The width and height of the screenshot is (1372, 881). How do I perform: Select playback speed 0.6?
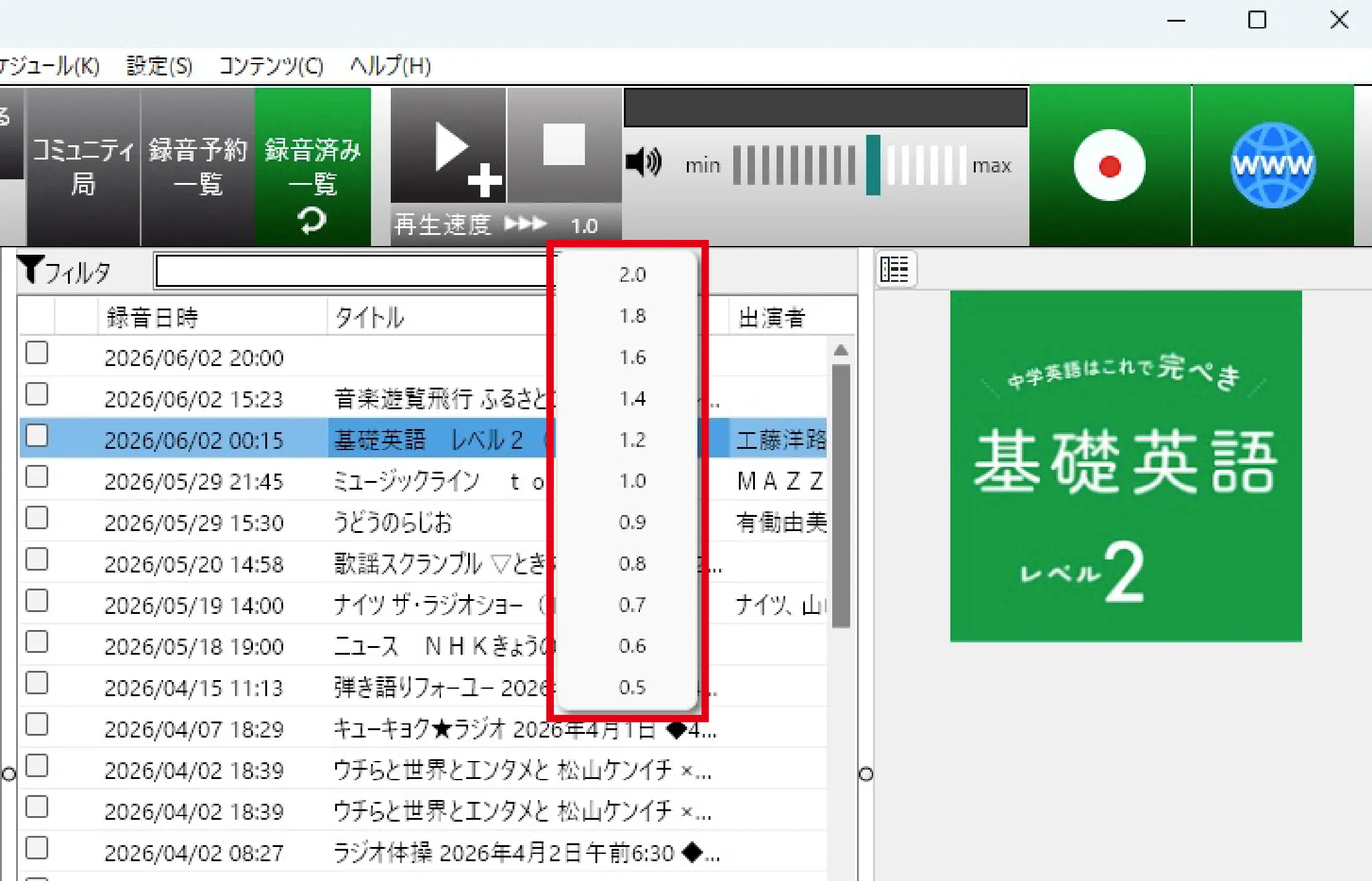632,646
